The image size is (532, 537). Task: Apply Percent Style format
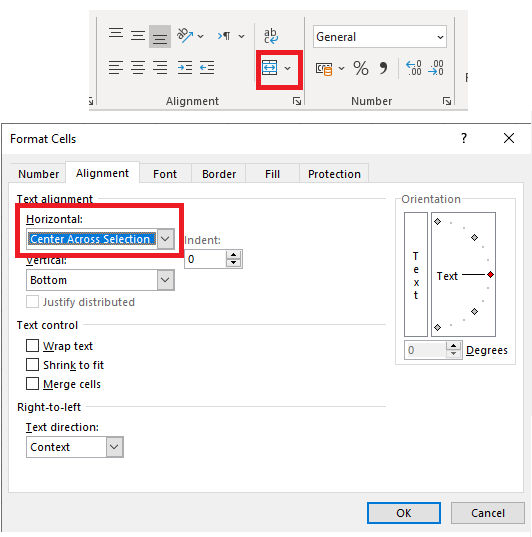pos(361,68)
